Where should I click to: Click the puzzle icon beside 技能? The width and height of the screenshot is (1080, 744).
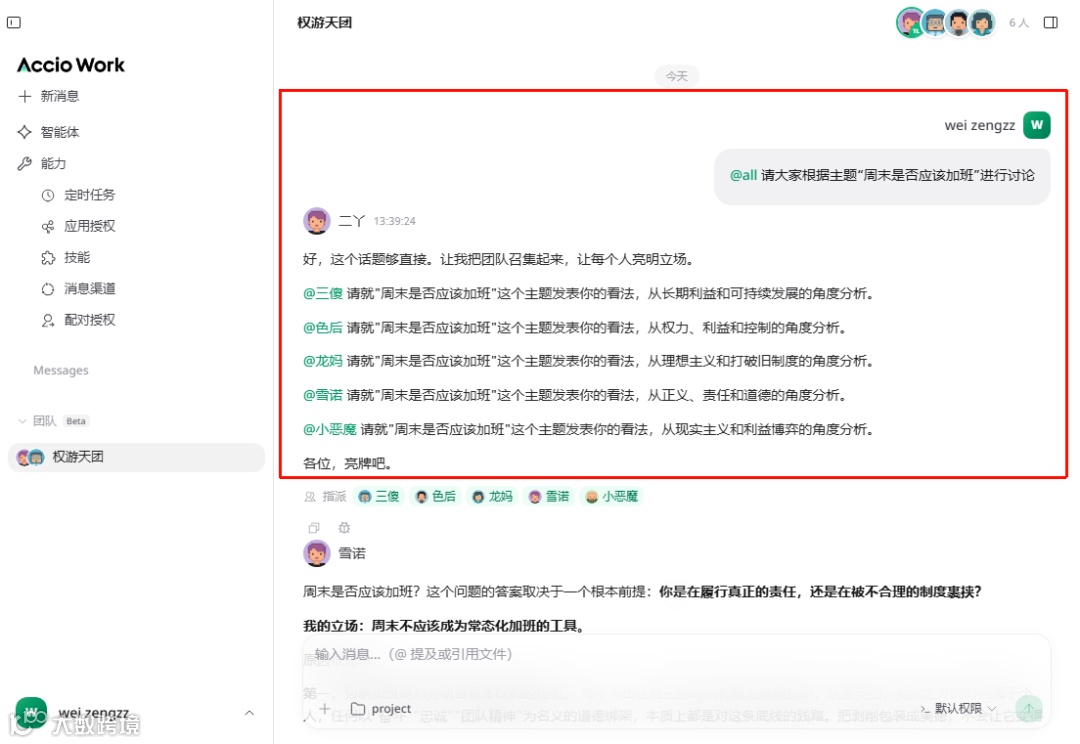(x=48, y=258)
